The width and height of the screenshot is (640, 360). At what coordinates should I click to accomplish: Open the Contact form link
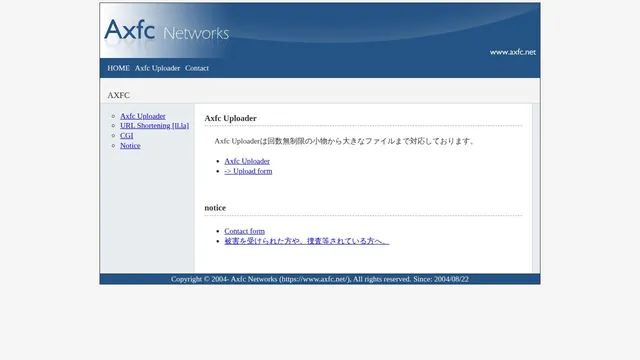[x=244, y=231]
